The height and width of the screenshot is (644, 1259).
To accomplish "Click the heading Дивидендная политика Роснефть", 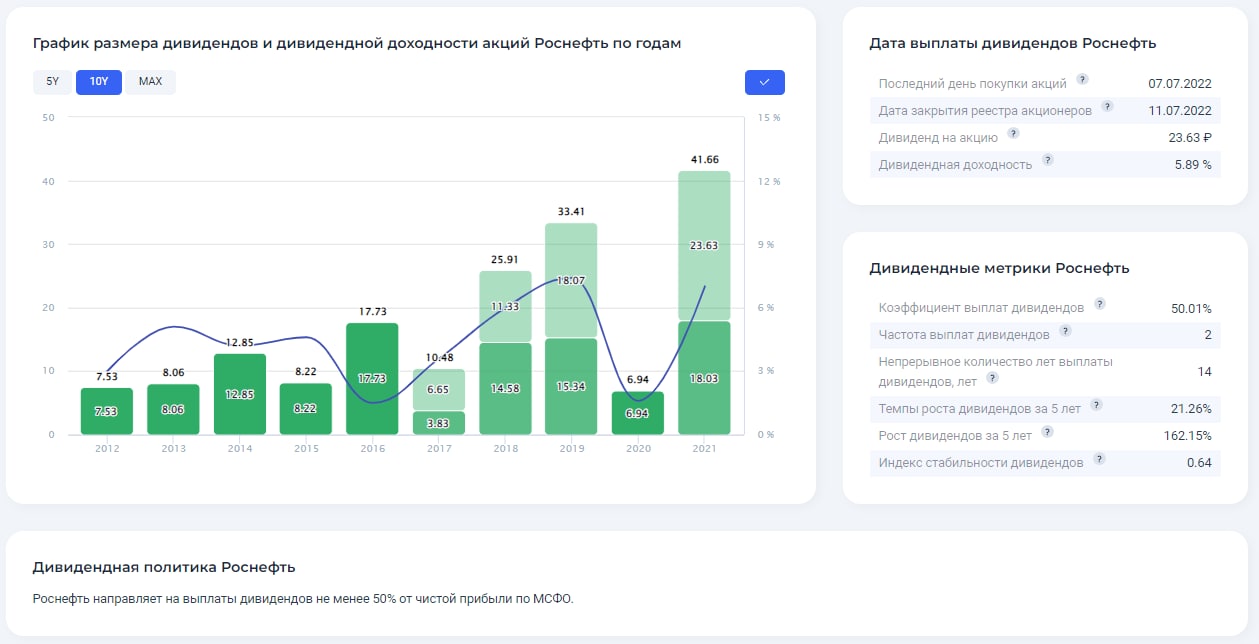I will pyautogui.click(x=164, y=567).
